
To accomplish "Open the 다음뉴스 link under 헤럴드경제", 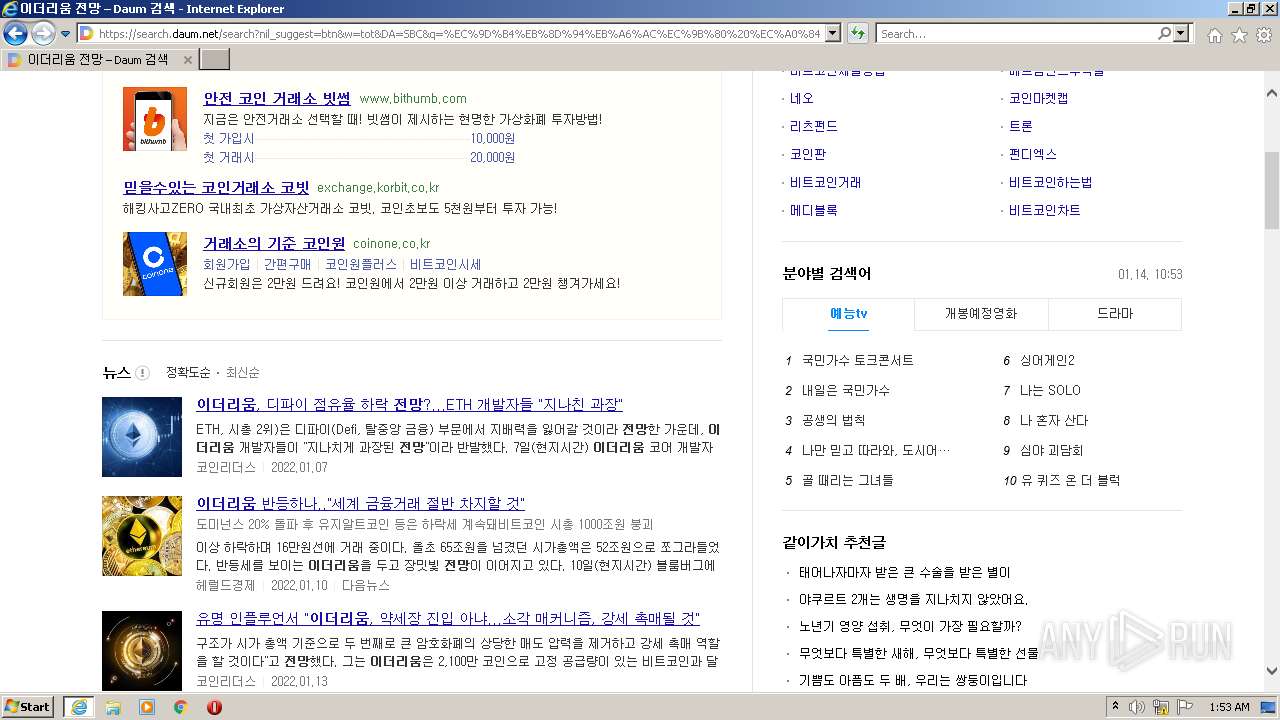I will (x=366, y=585).
